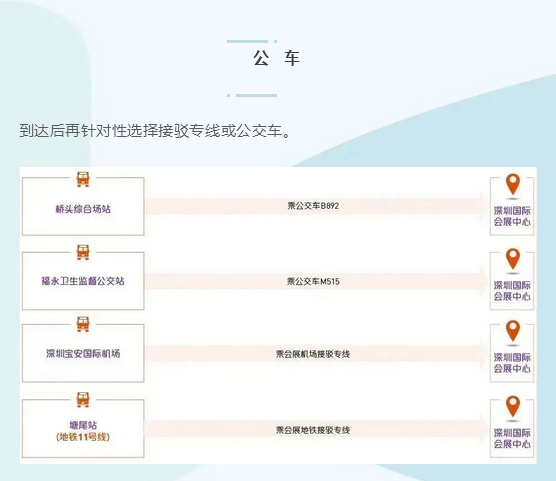Click the 乘会展地铁接驳专线 route label
Image resolution: width=556 pixels, height=481 pixels.
tap(313, 430)
